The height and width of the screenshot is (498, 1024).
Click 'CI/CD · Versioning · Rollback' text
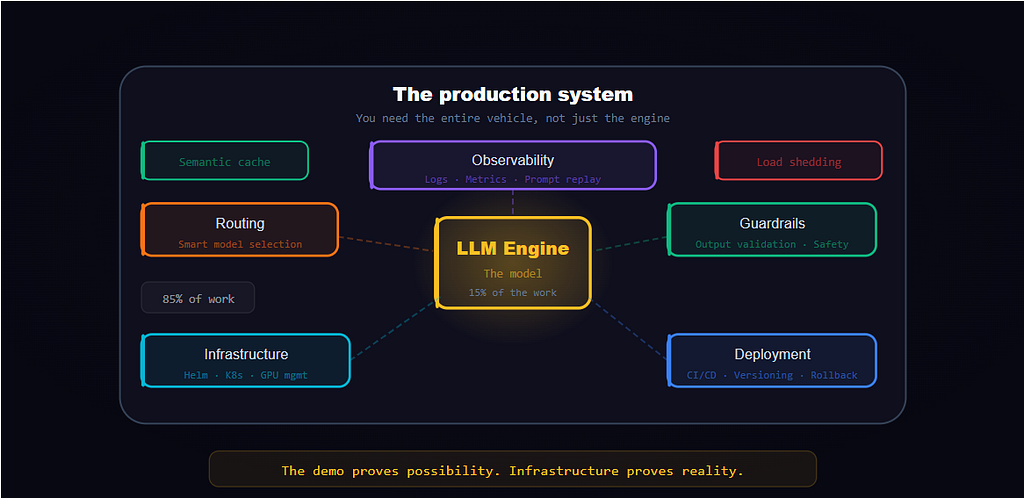click(772, 375)
